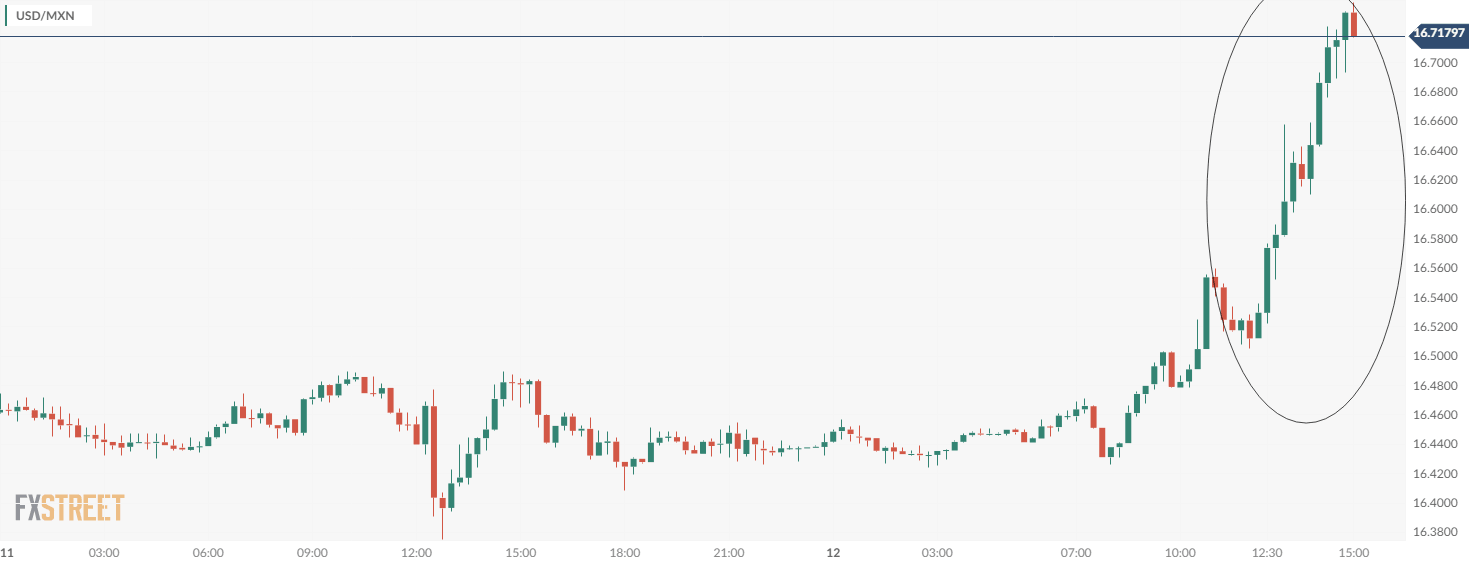Select the 06:00 time axis label

click(208, 553)
